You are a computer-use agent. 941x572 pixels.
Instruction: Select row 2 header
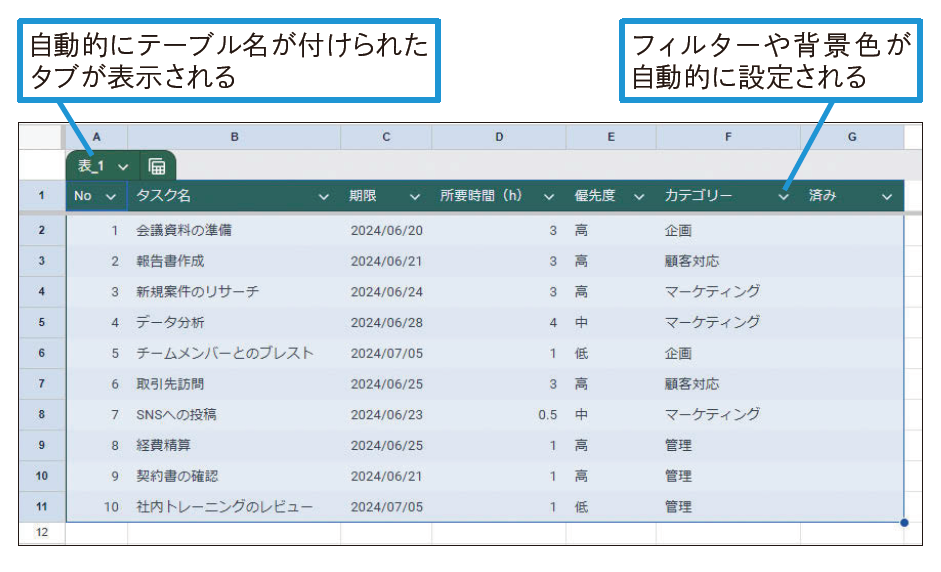(41, 230)
